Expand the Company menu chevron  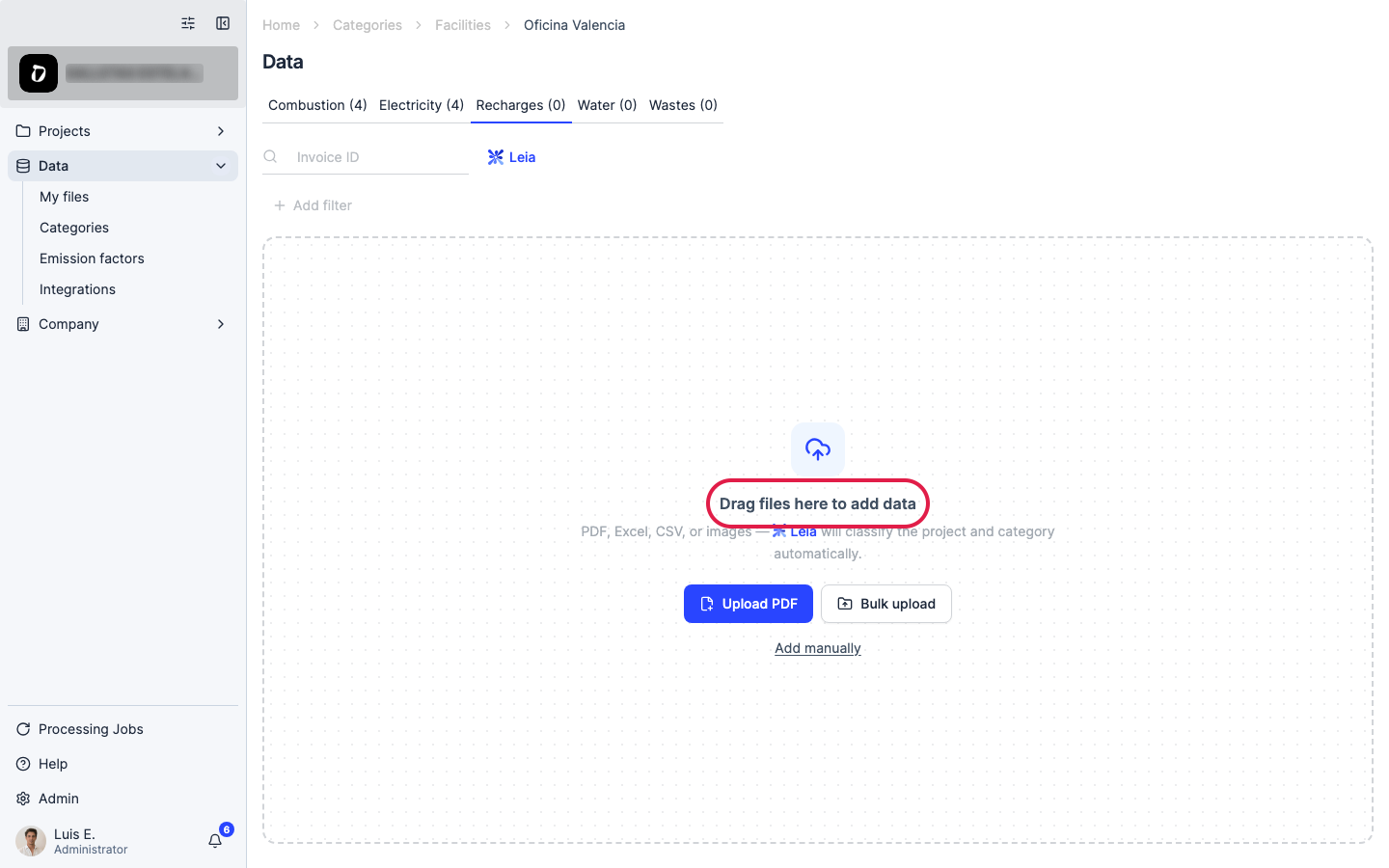(x=221, y=324)
